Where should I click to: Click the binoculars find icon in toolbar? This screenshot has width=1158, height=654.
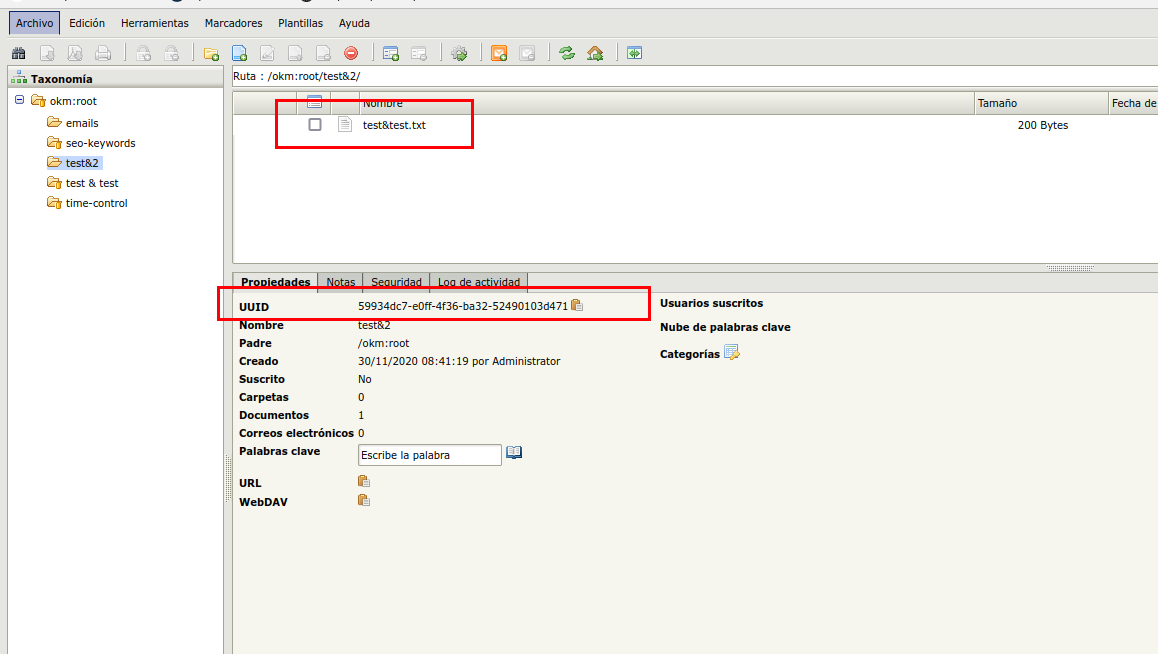pyautogui.click(x=19, y=54)
